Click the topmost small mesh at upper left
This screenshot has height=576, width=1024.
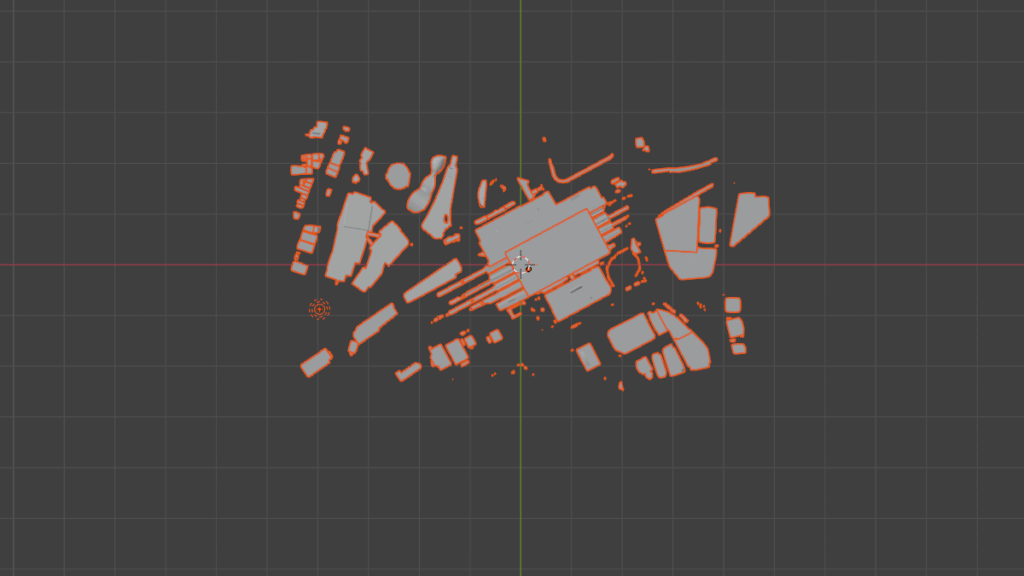tap(318, 129)
